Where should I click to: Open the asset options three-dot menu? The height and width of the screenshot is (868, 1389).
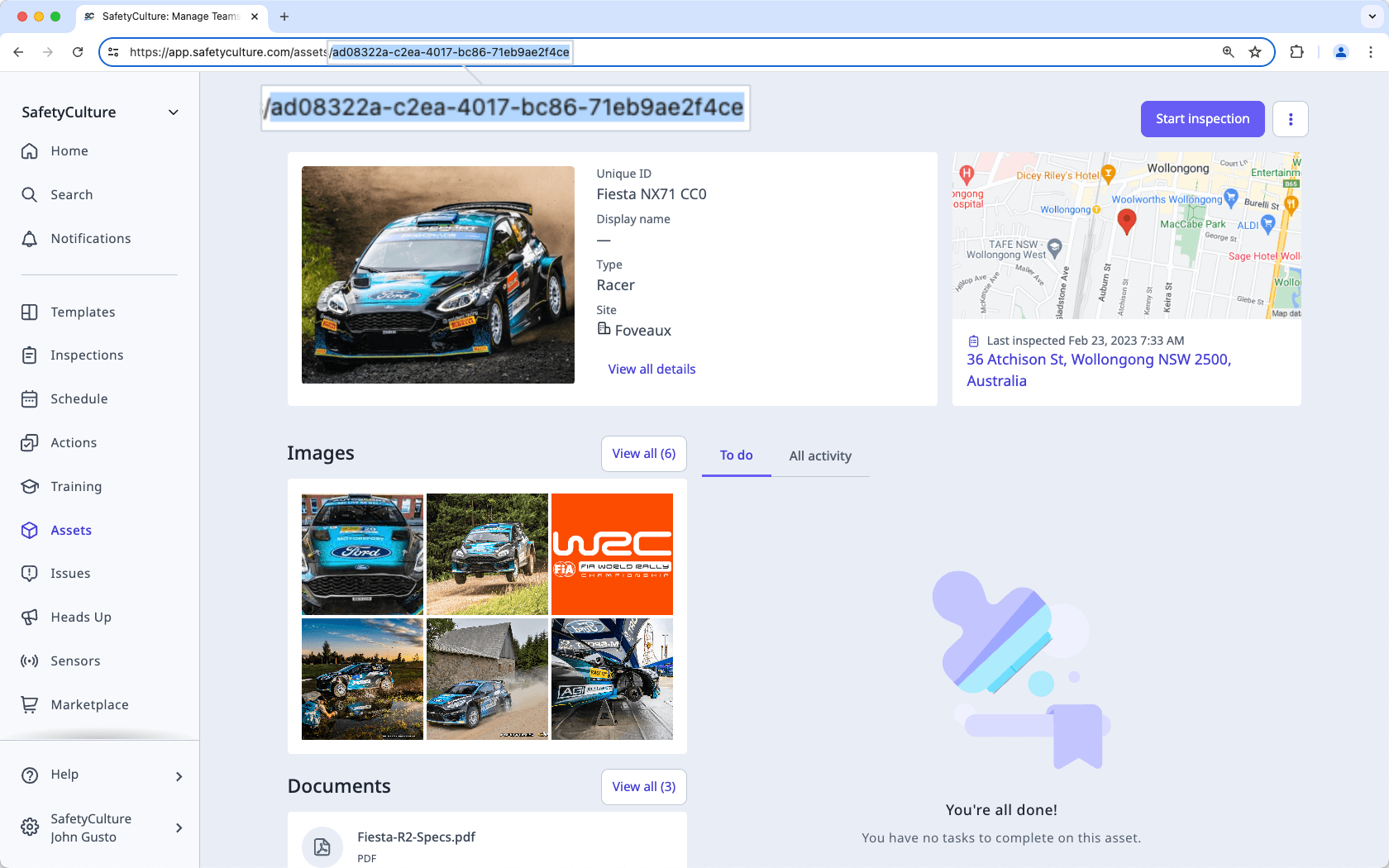click(x=1290, y=118)
